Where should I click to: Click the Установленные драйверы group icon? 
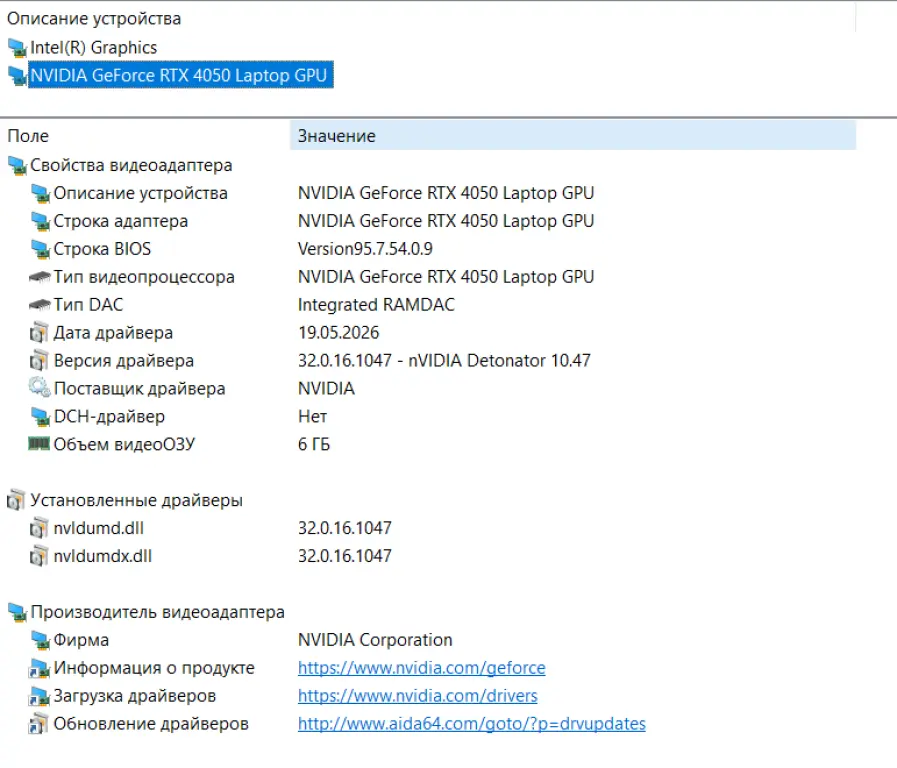pyautogui.click(x=16, y=500)
